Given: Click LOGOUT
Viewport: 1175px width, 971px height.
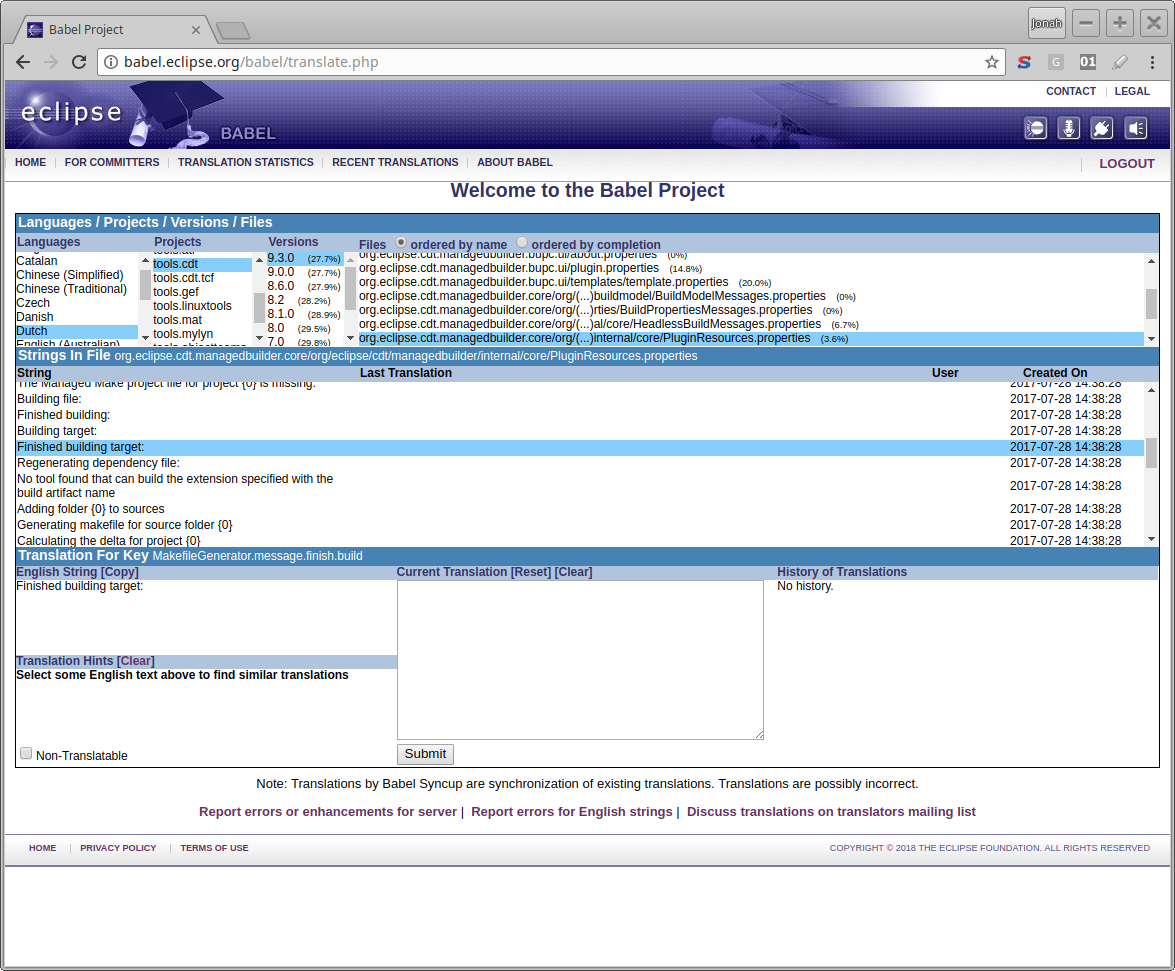Looking at the screenshot, I should click(x=1127, y=164).
